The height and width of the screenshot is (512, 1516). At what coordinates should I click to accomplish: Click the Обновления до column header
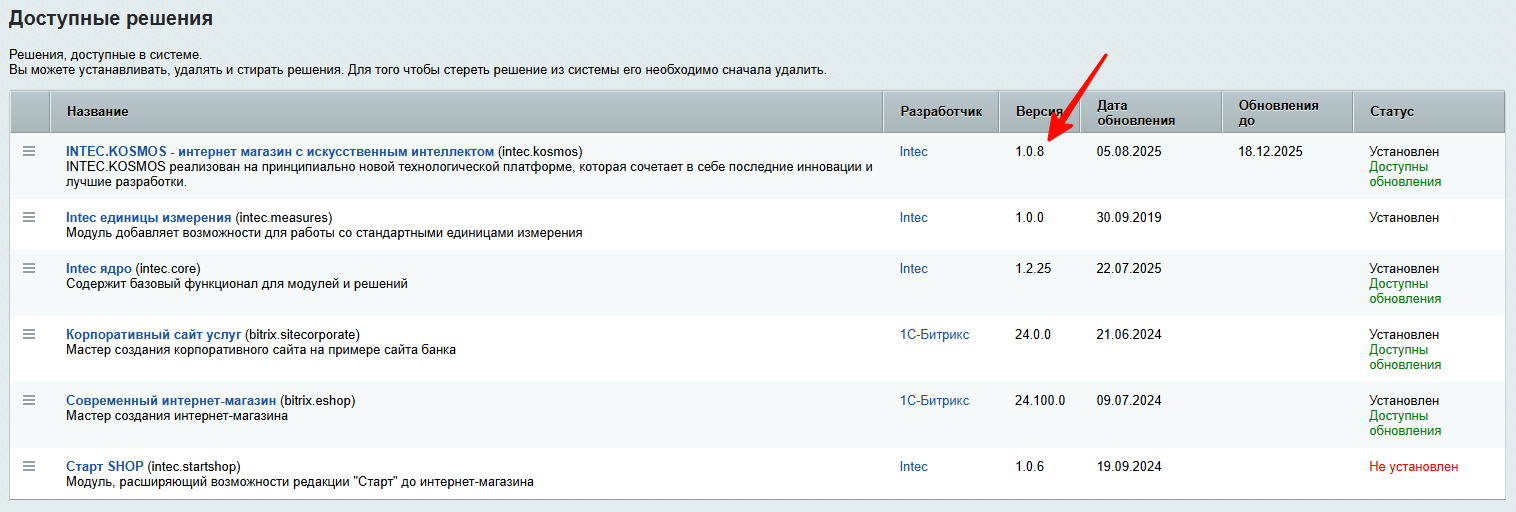(1287, 112)
